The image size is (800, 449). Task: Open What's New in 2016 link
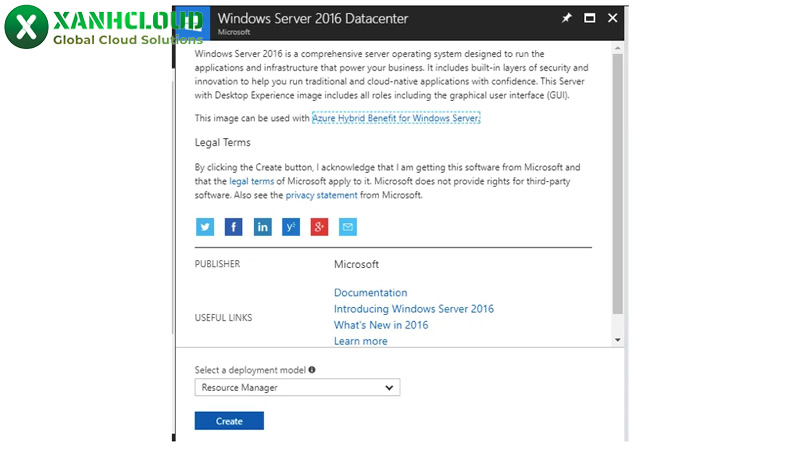pyautogui.click(x=381, y=325)
